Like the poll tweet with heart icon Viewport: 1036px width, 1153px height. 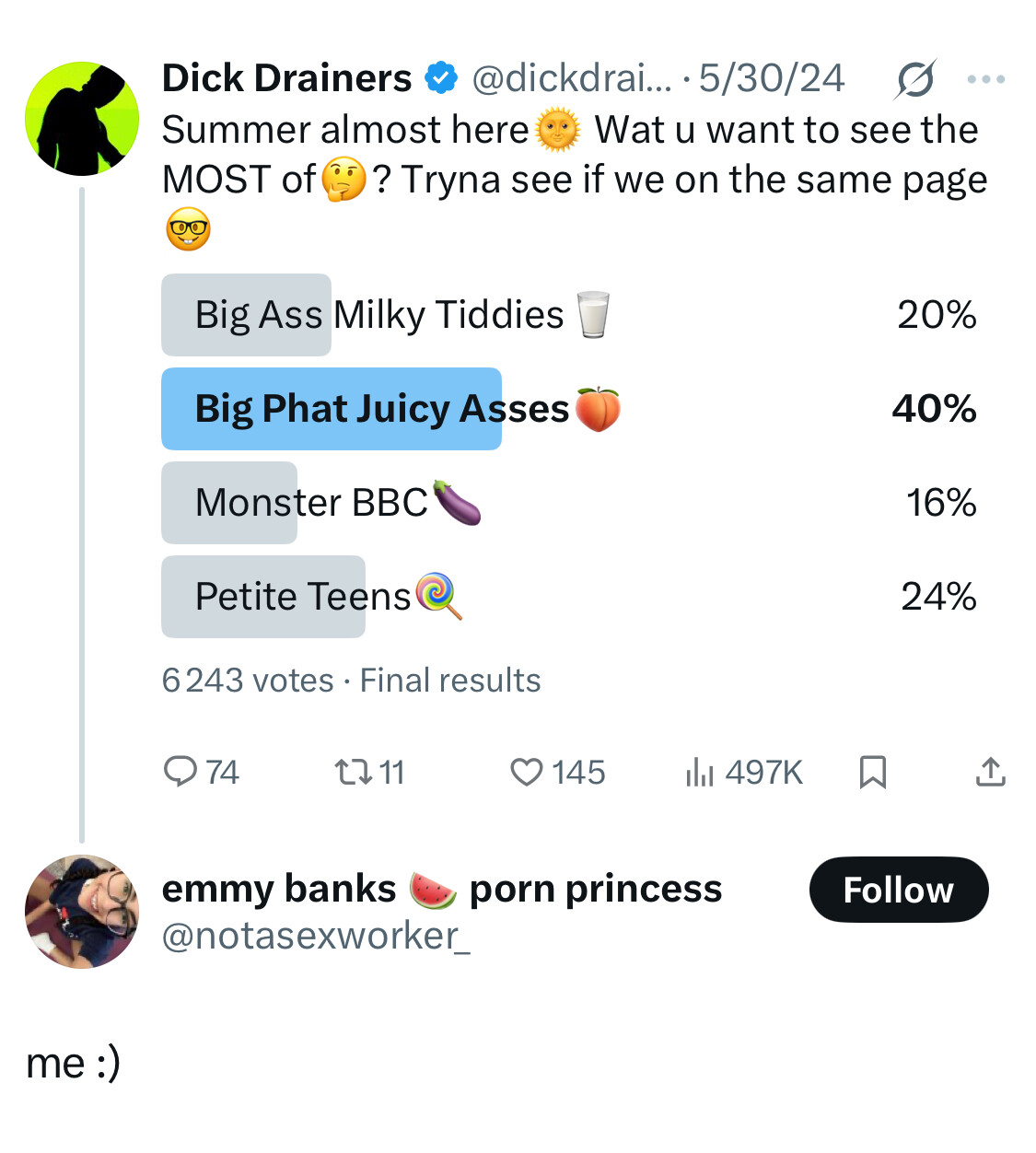(527, 771)
